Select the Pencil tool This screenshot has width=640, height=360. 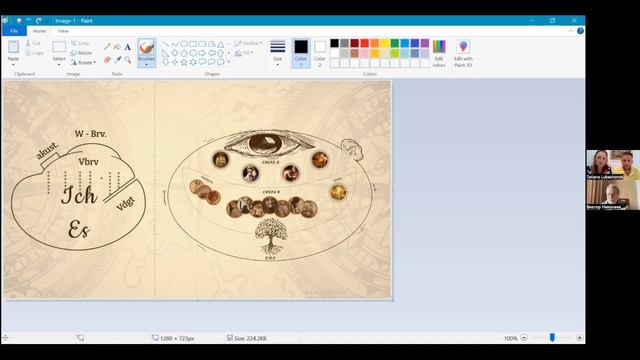tap(107, 47)
